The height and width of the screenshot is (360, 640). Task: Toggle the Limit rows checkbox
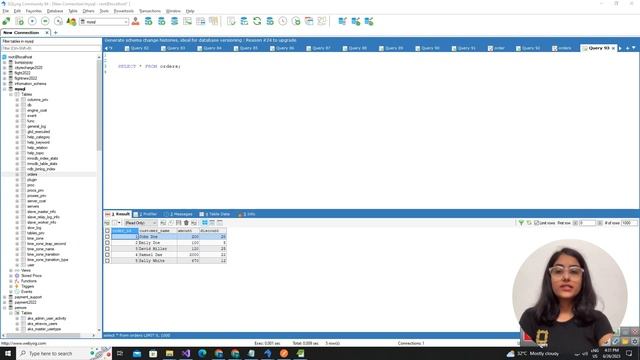(536, 223)
